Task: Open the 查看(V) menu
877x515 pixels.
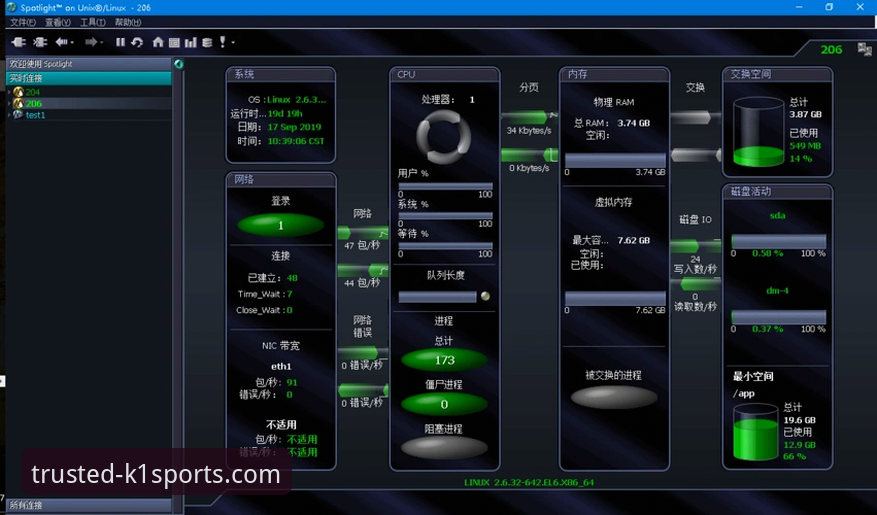Action: click(x=58, y=22)
